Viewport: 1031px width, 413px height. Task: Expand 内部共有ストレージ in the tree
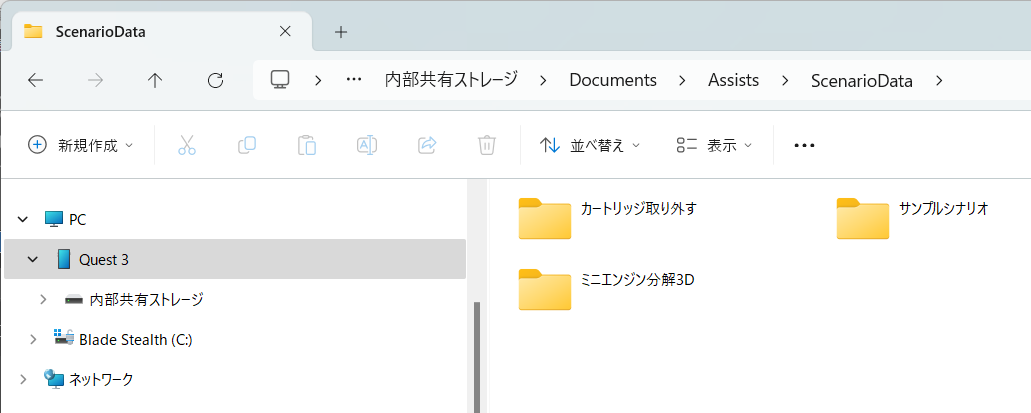pyautogui.click(x=43, y=299)
